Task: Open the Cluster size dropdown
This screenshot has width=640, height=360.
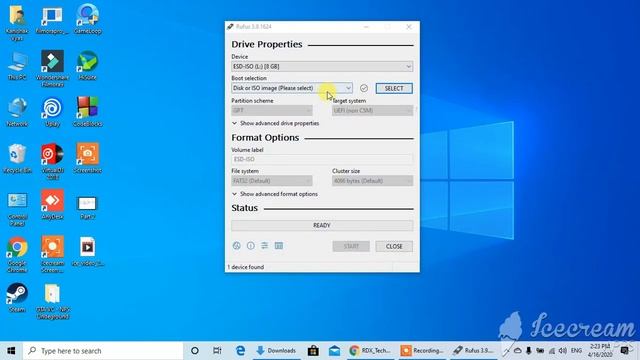Action: point(372,181)
